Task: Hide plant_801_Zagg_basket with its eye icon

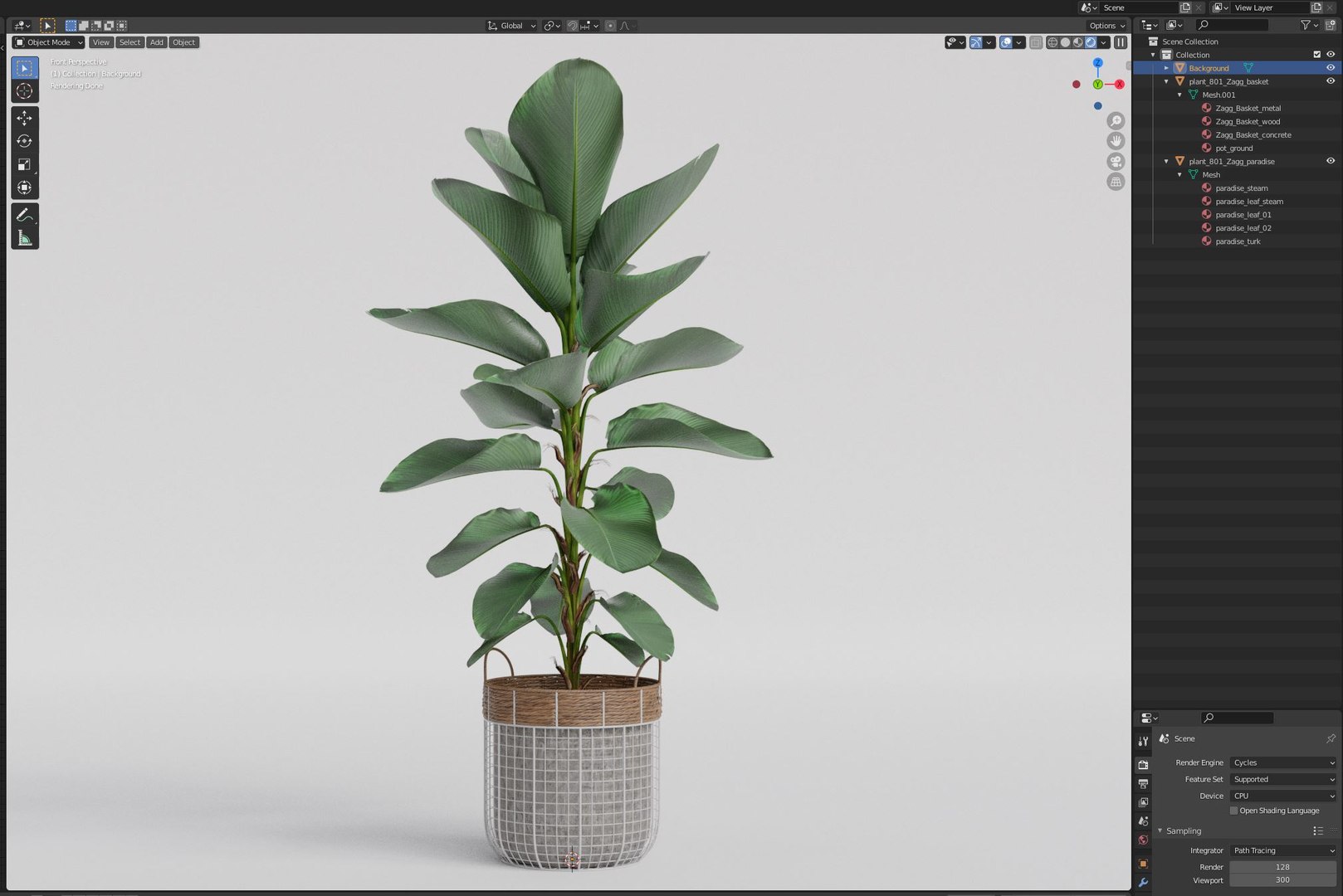Action: (1331, 81)
